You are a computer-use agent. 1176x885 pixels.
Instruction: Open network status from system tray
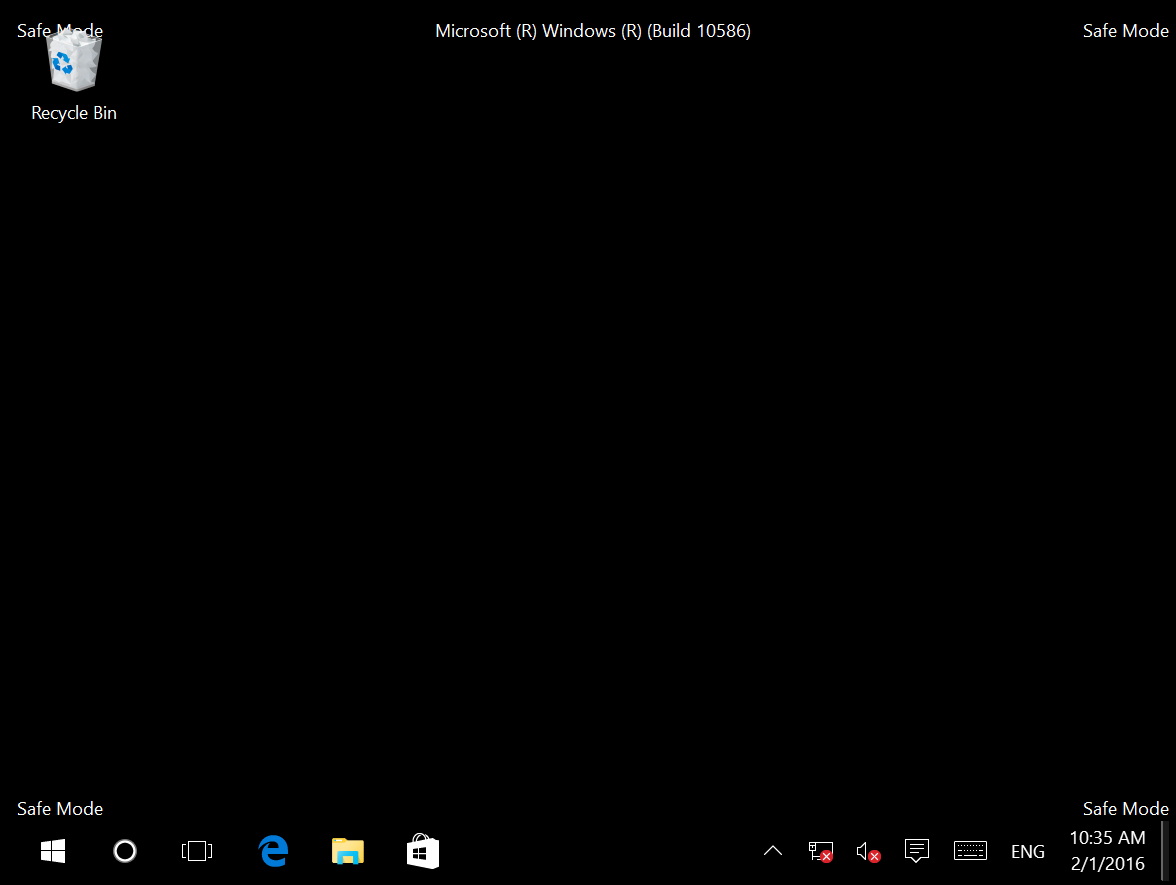point(820,851)
